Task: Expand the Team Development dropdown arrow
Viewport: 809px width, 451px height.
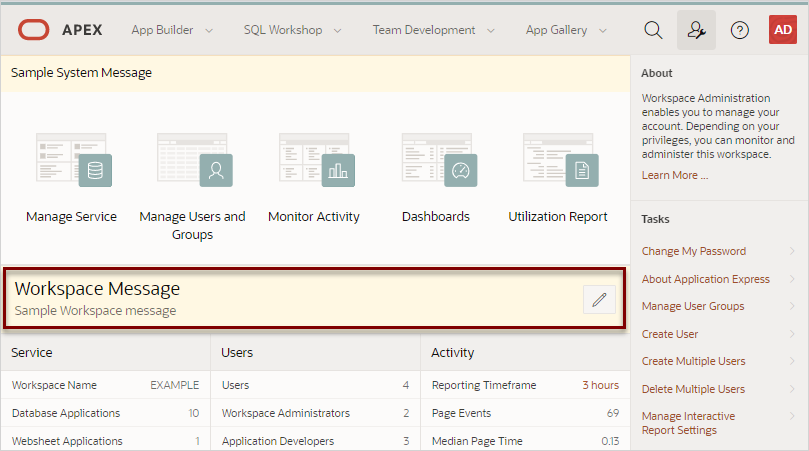Action: click(491, 30)
